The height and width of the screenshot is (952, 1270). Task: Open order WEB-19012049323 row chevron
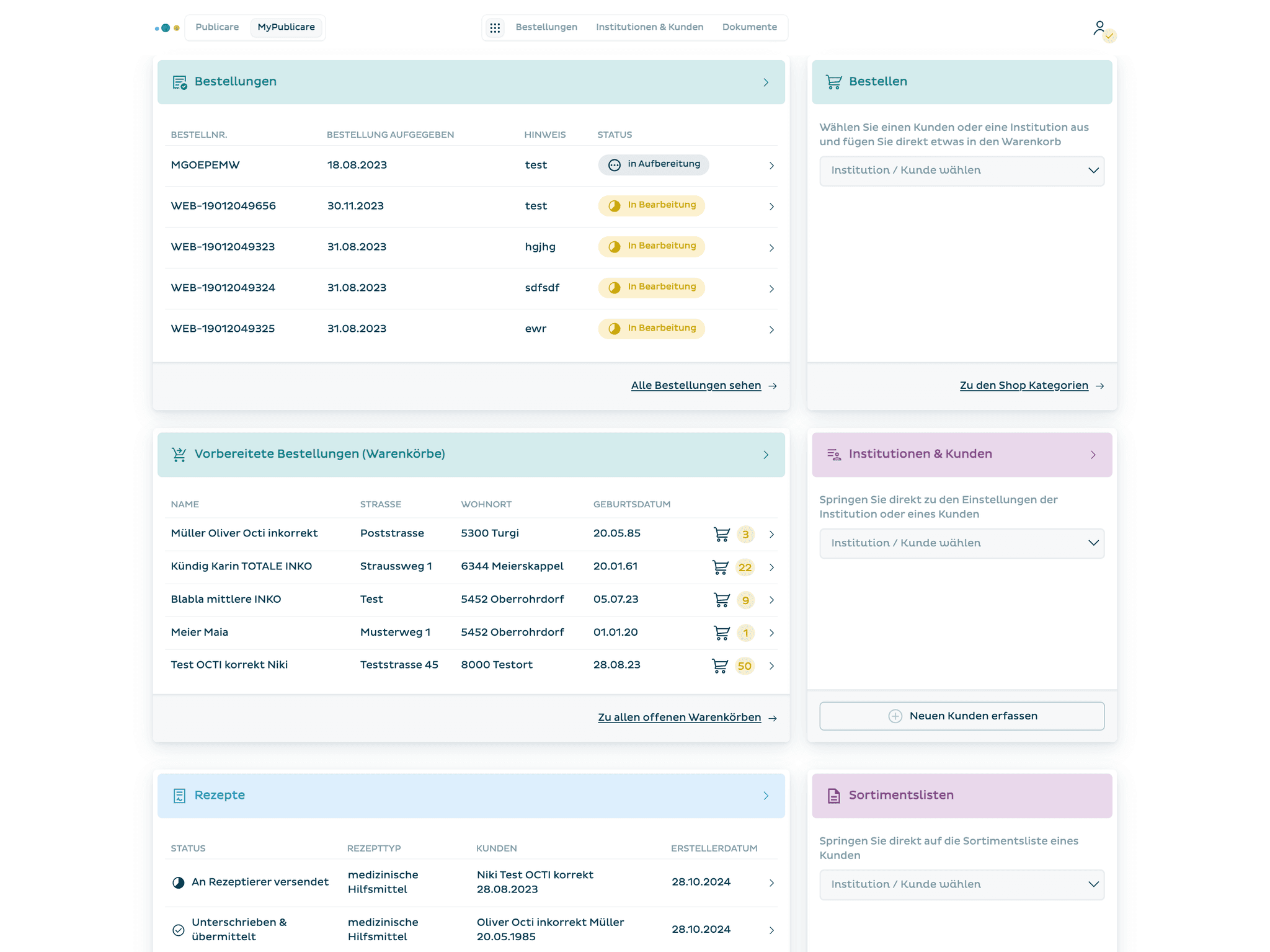tap(771, 247)
